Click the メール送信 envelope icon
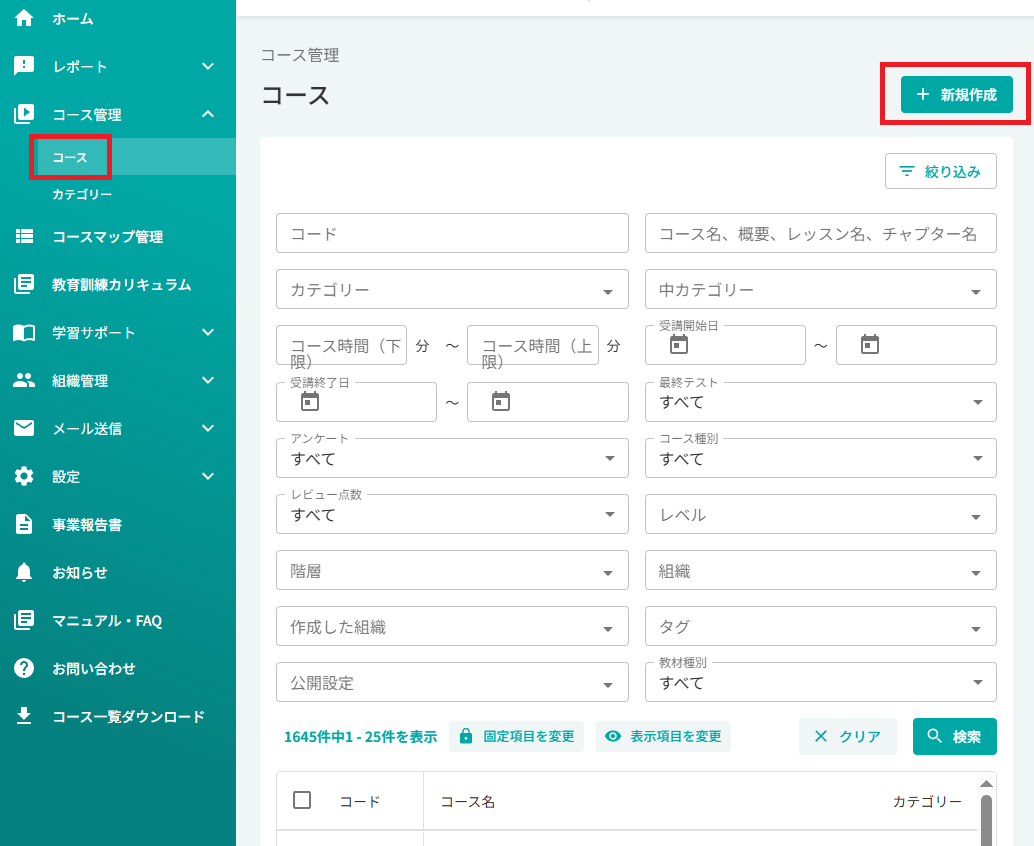1034x846 pixels. pyautogui.click(x=24, y=428)
